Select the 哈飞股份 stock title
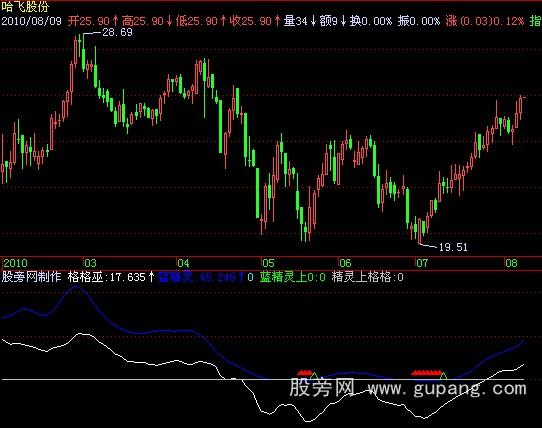The image size is (542, 428). click(x=25, y=6)
